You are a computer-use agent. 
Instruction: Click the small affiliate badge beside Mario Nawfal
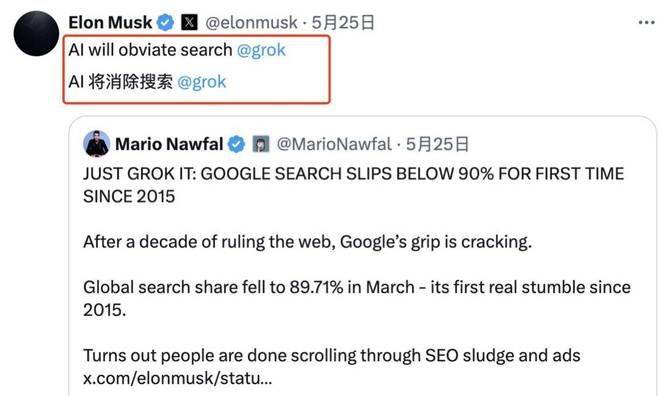tap(261, 144)
